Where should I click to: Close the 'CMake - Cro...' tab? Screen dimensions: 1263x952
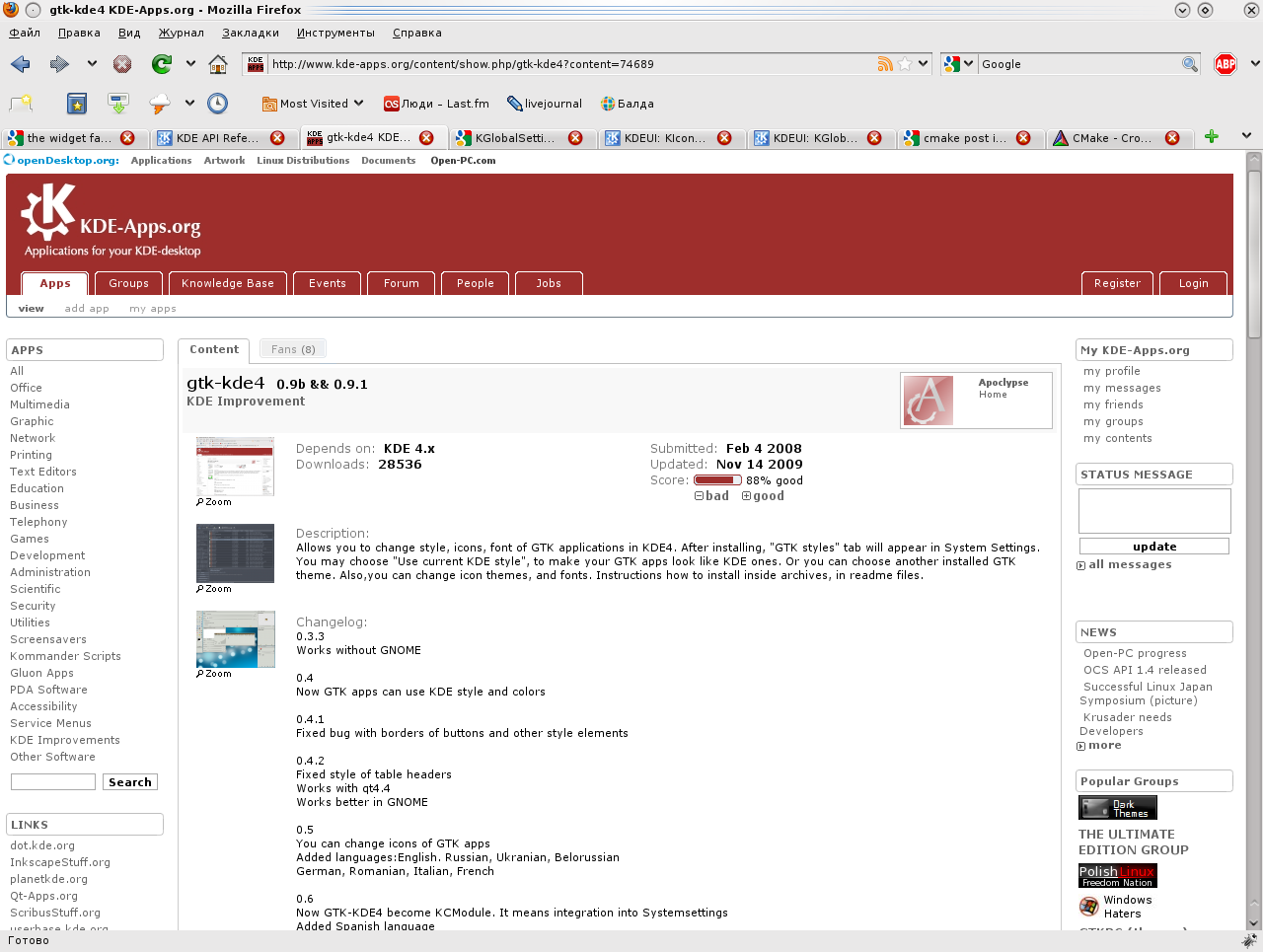(x=1172, y=138)
